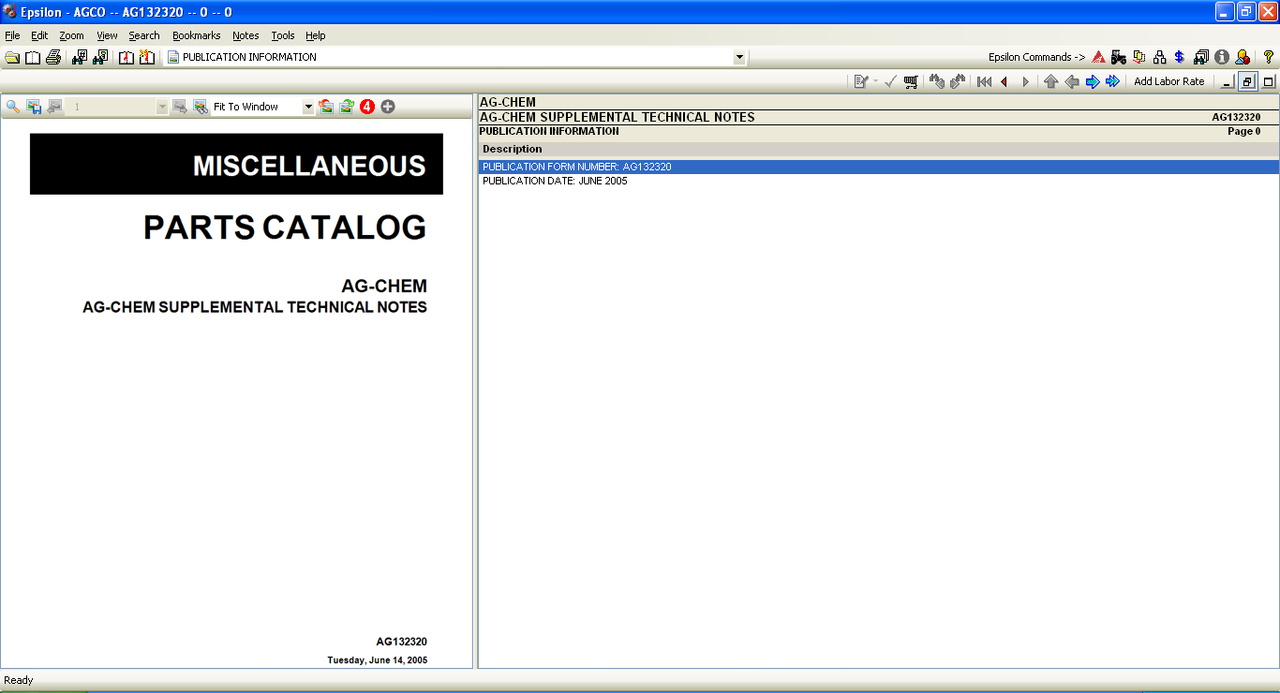Image resolution: width=1280 pixels, height=693 pixels.
Task: Click the save image icon in image pane
Action: click(x=34, y=106)
